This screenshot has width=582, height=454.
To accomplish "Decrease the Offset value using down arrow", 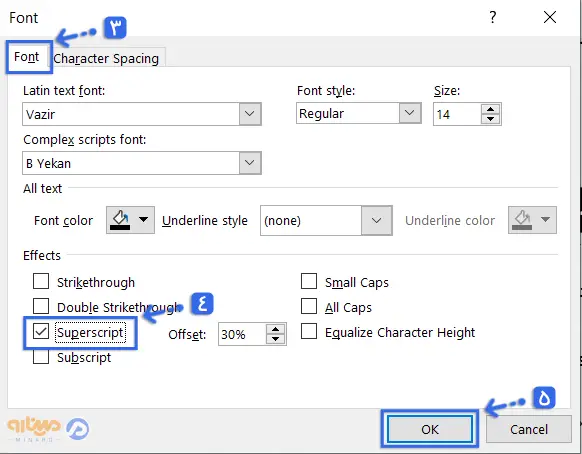I will [275, 339].
